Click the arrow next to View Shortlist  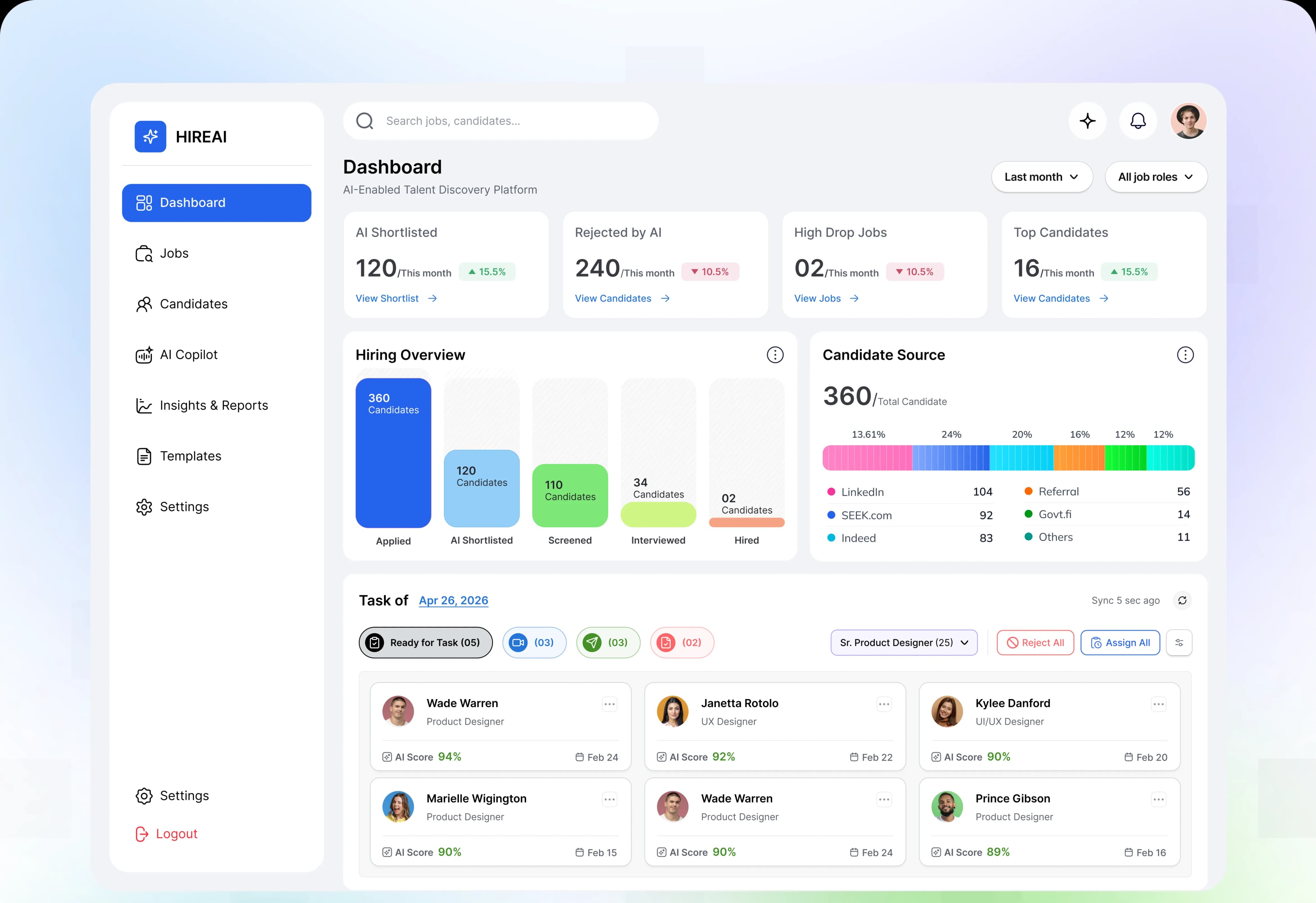pyautogui.click(x=432, y=299)
